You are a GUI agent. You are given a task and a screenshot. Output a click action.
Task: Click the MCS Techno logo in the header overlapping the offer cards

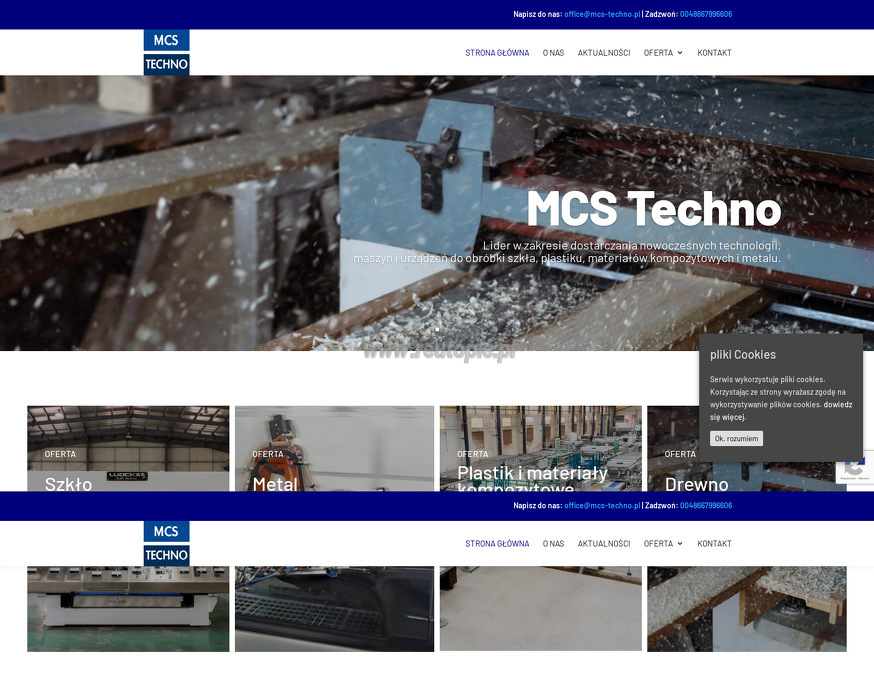[166, 543]
